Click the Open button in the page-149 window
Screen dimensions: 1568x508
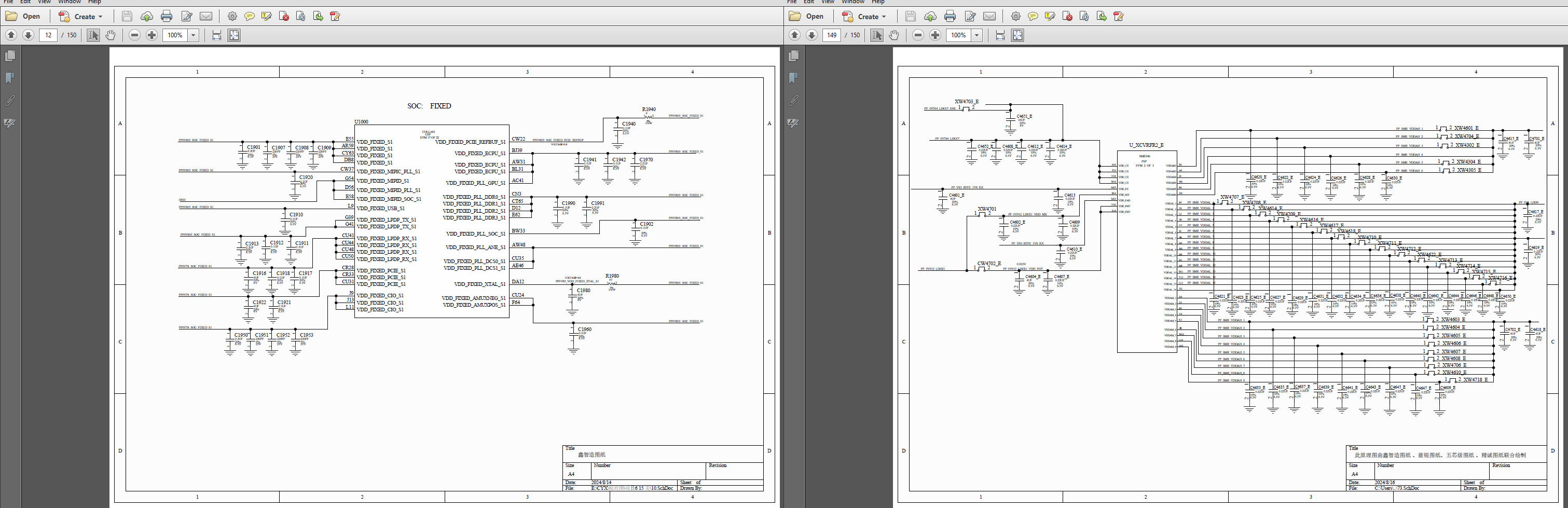[x=806, y=17]
